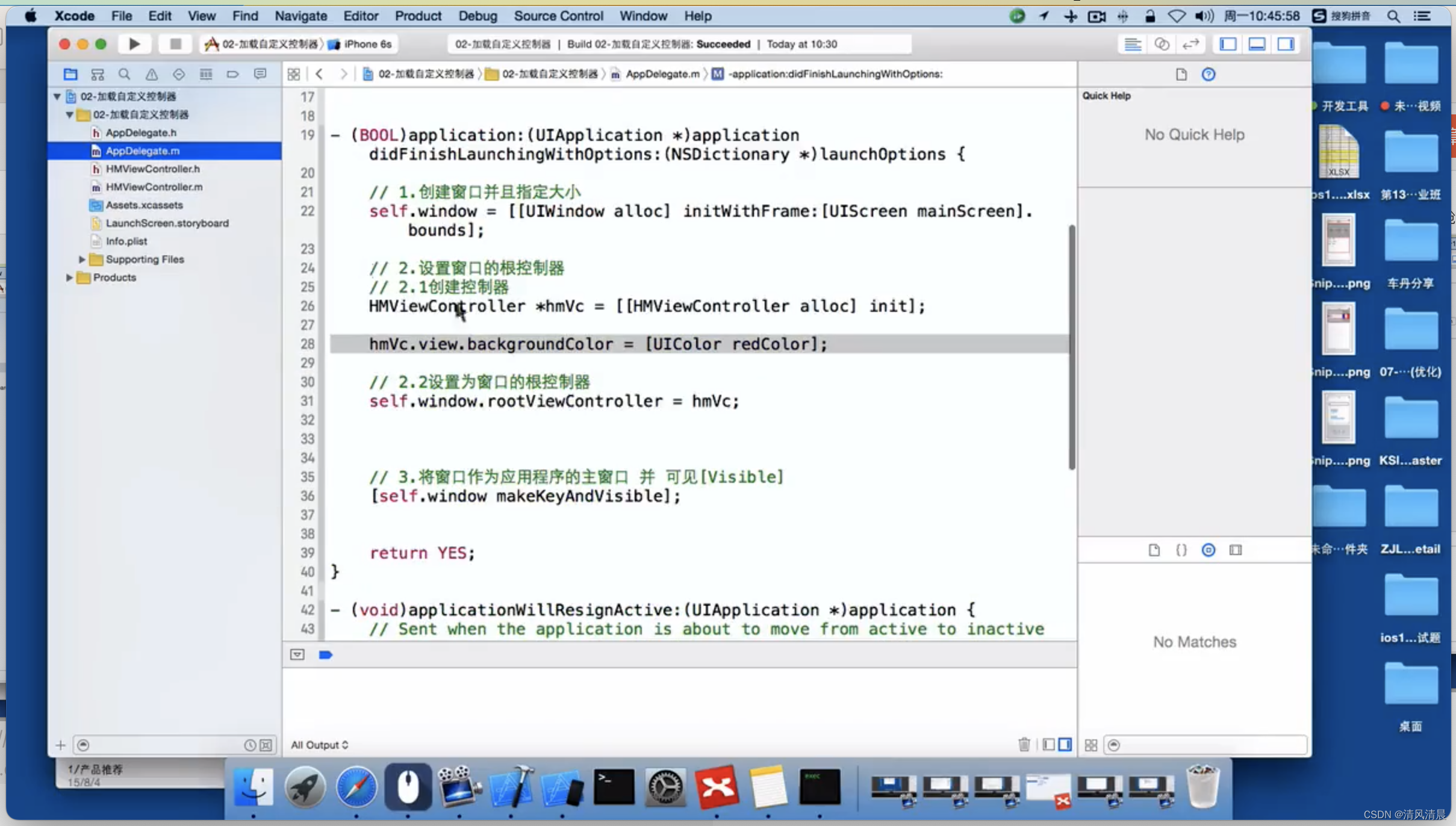Open the Editor menu in menu bar
This screenshot has width=1456, height=826.
361,16
